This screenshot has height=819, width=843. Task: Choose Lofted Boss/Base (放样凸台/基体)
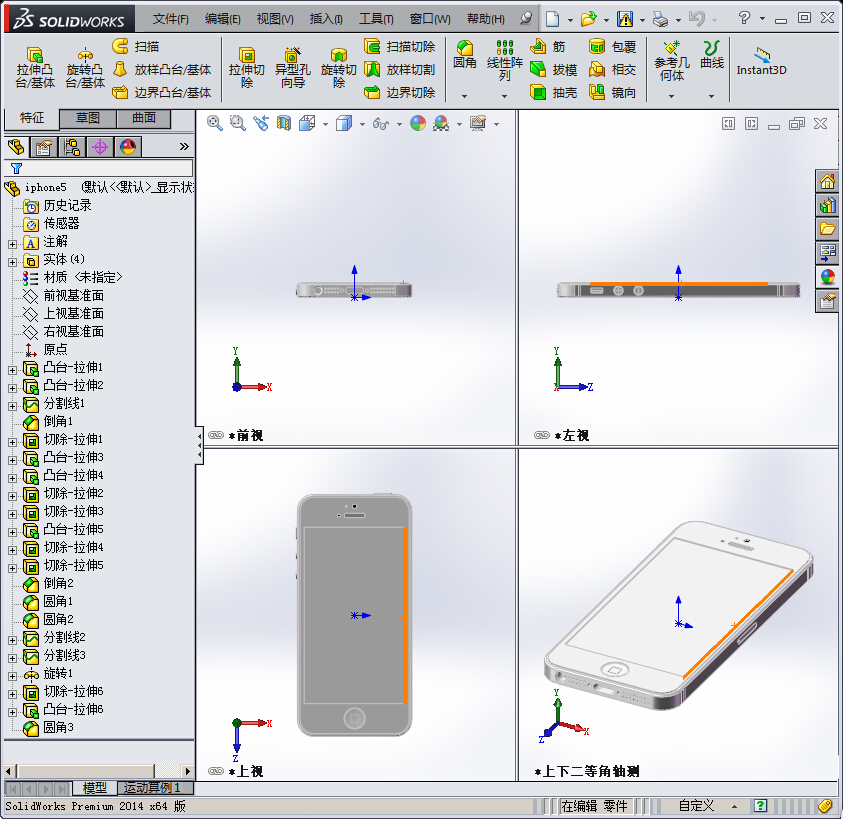(x=162, y=69)
